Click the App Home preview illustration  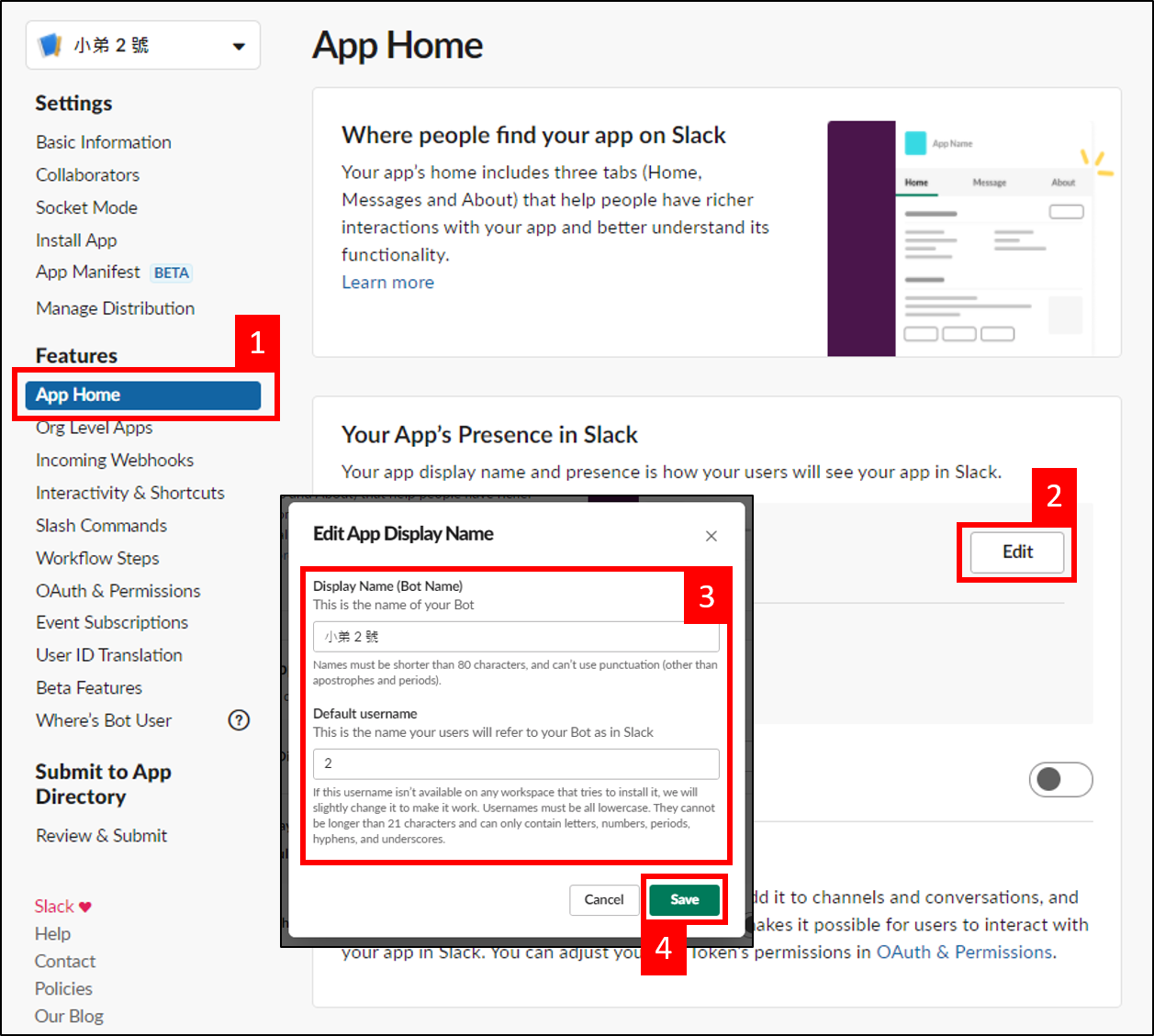pyautogui.click(x=970, y=239)
